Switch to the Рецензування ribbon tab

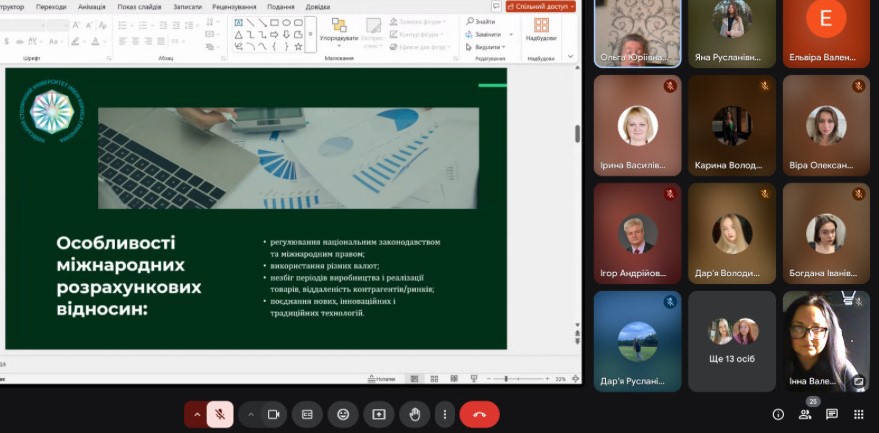point(233,6)
